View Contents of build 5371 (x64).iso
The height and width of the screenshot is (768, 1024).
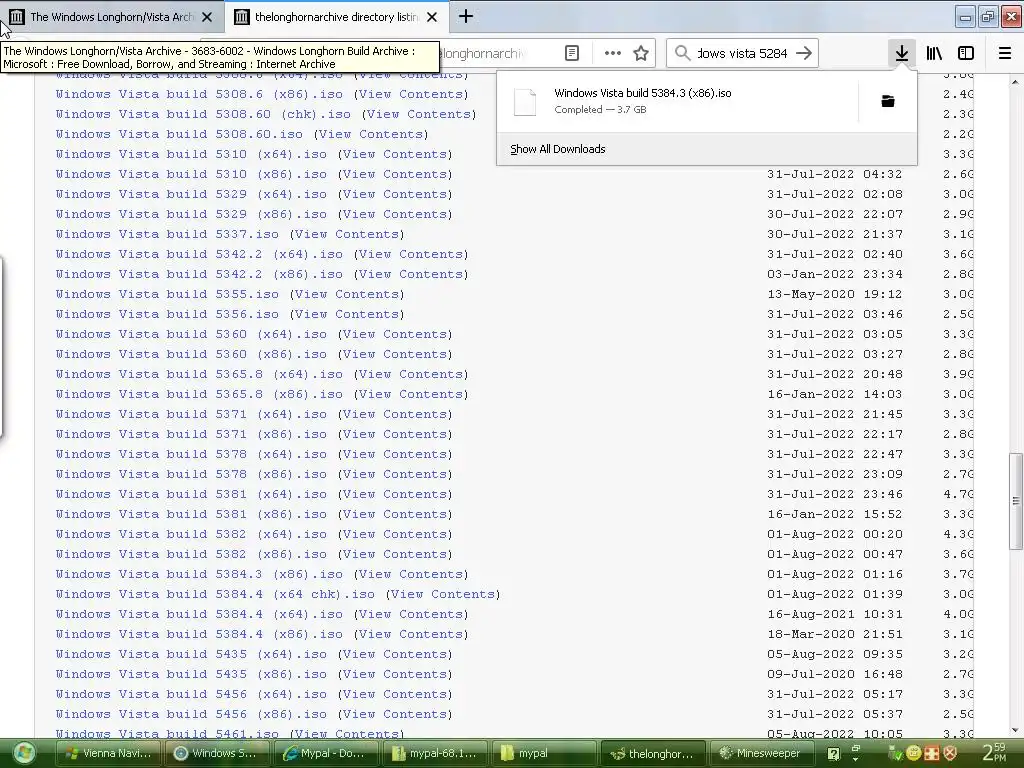point(395,414)
